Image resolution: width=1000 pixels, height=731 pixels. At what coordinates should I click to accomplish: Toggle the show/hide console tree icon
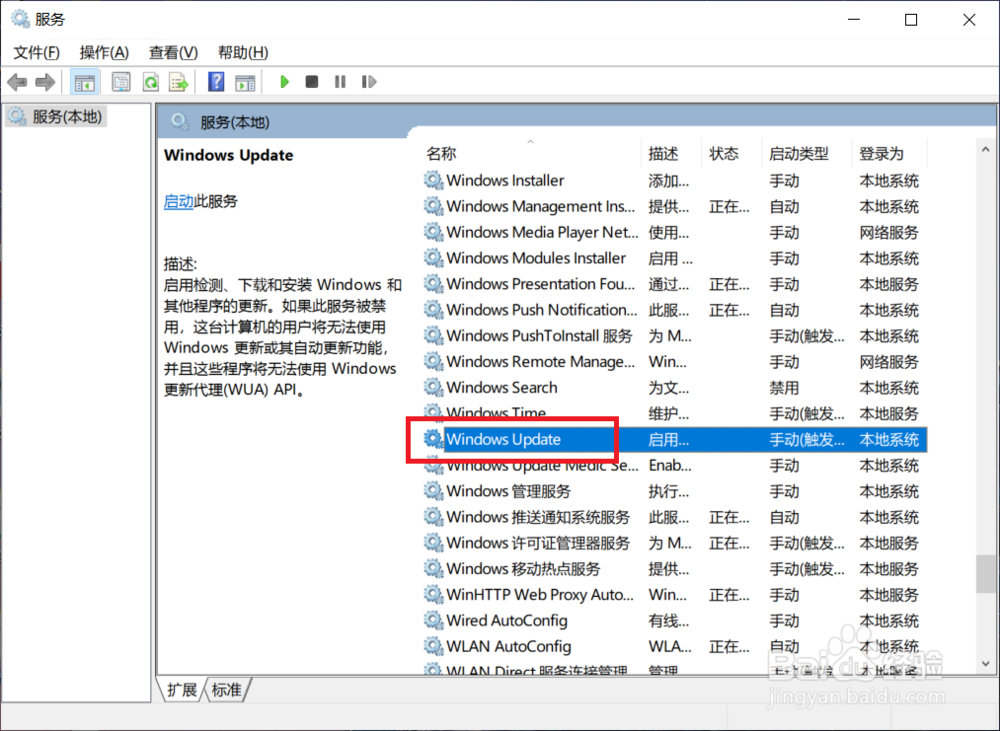pyautogui.click(x=84, y=82)
